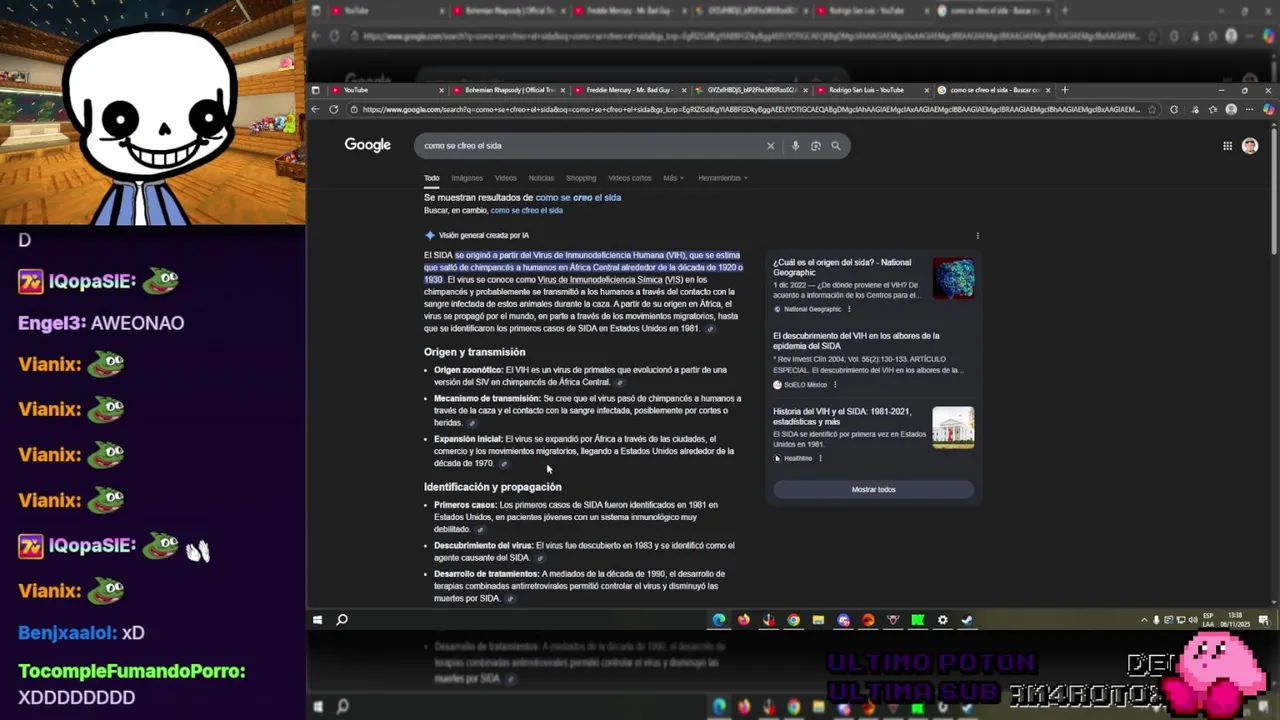Switch to Freddie Mercury - Mr. Bad Guy tab
Image resolution: width=1280 pixels, height=720 pixels.
click(x=631, y=90)
